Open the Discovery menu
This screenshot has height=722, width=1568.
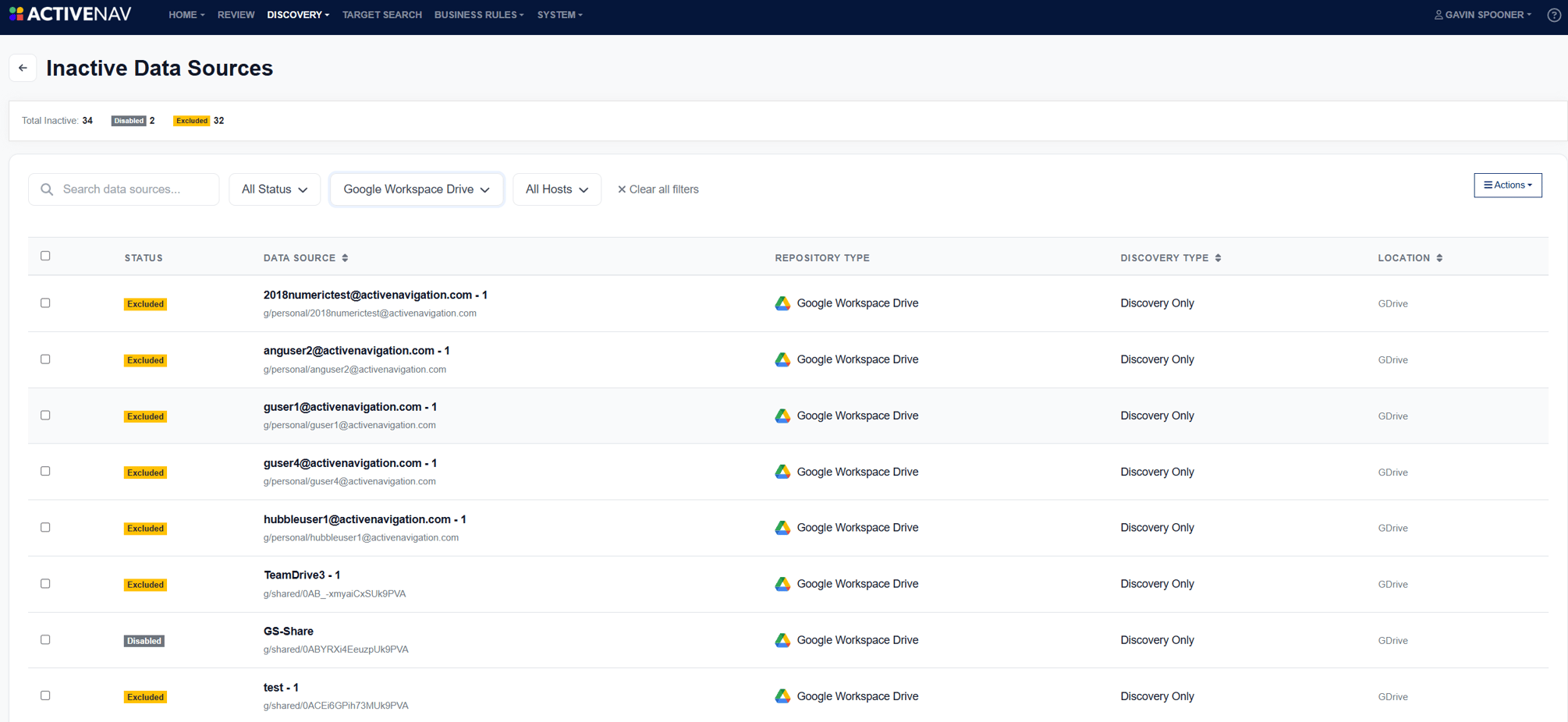[298, 15]
